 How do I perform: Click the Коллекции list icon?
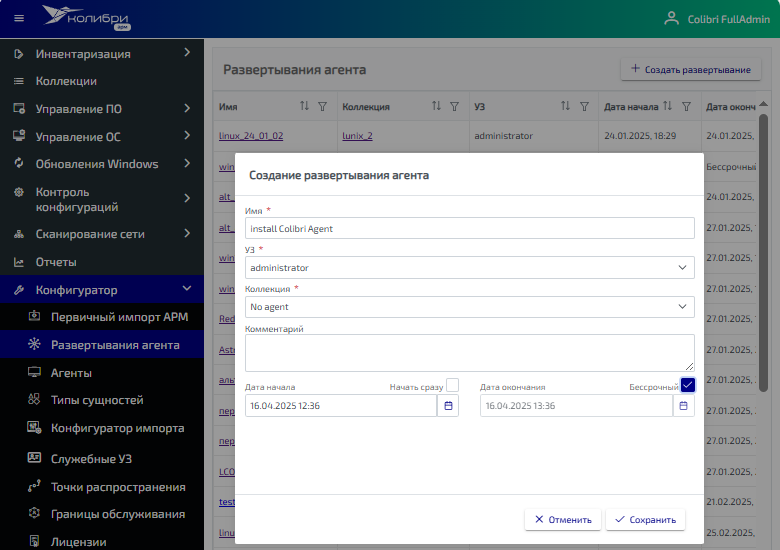pyautogui.click(x=18, y=81)
